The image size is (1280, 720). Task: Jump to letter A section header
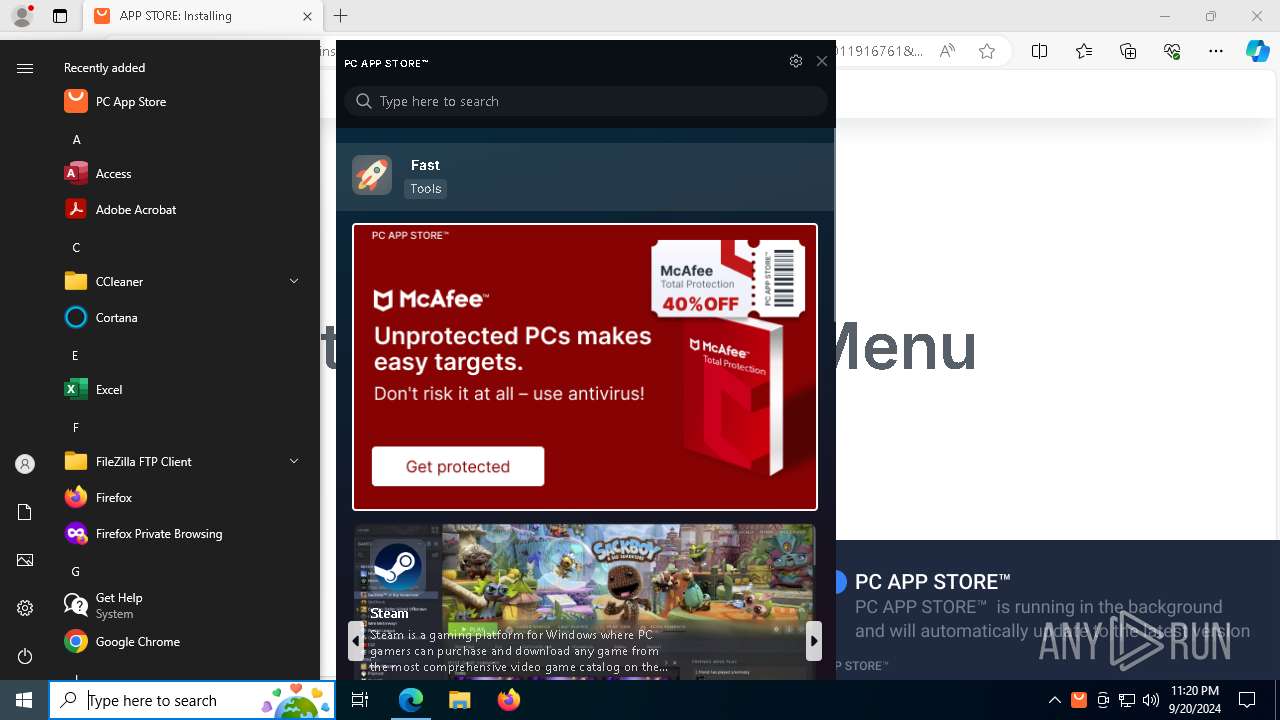point(76,139)
